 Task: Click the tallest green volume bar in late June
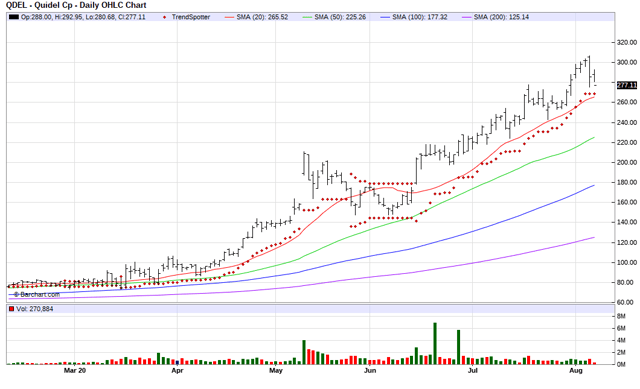coord(435,344)
